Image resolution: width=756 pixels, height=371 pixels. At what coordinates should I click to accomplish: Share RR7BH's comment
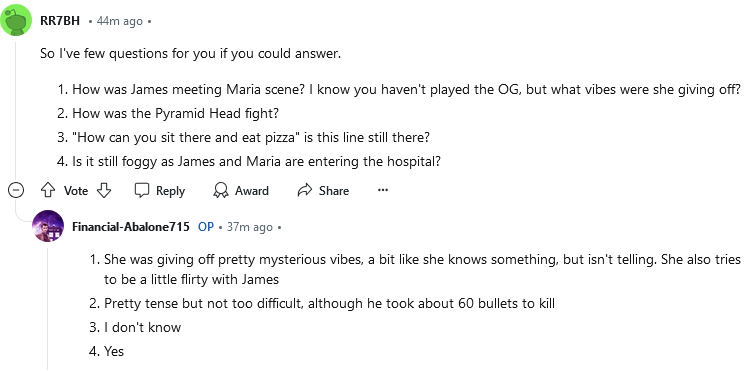323,191
